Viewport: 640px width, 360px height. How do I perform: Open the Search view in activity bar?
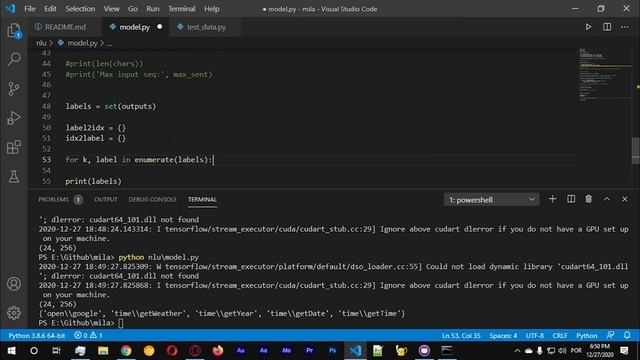click(14, 59)
